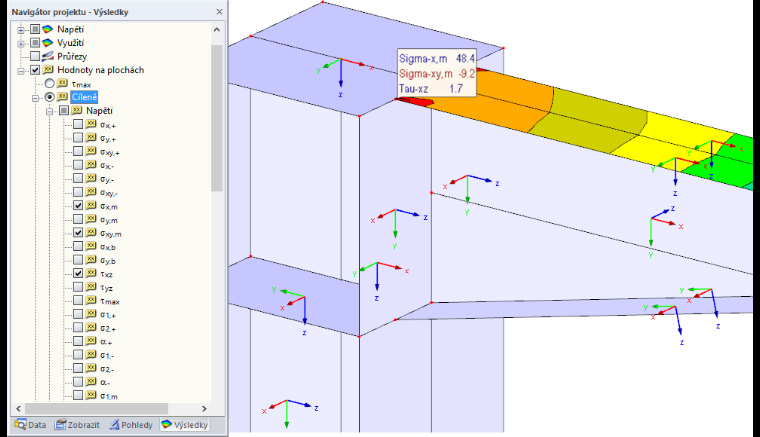
Task: Click the icon next to σx,b entry
Action: [x=91, y=247]
